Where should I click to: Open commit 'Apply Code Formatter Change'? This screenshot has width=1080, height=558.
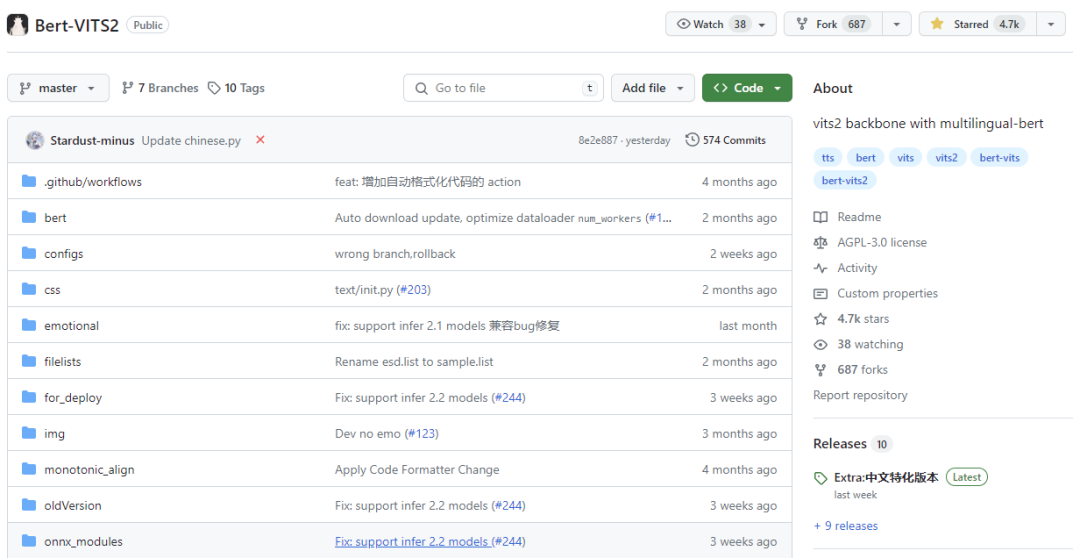point(417,470)
